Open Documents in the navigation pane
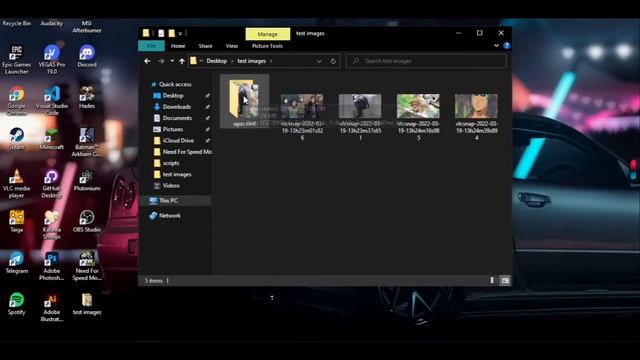 click(x=177, y=118)
